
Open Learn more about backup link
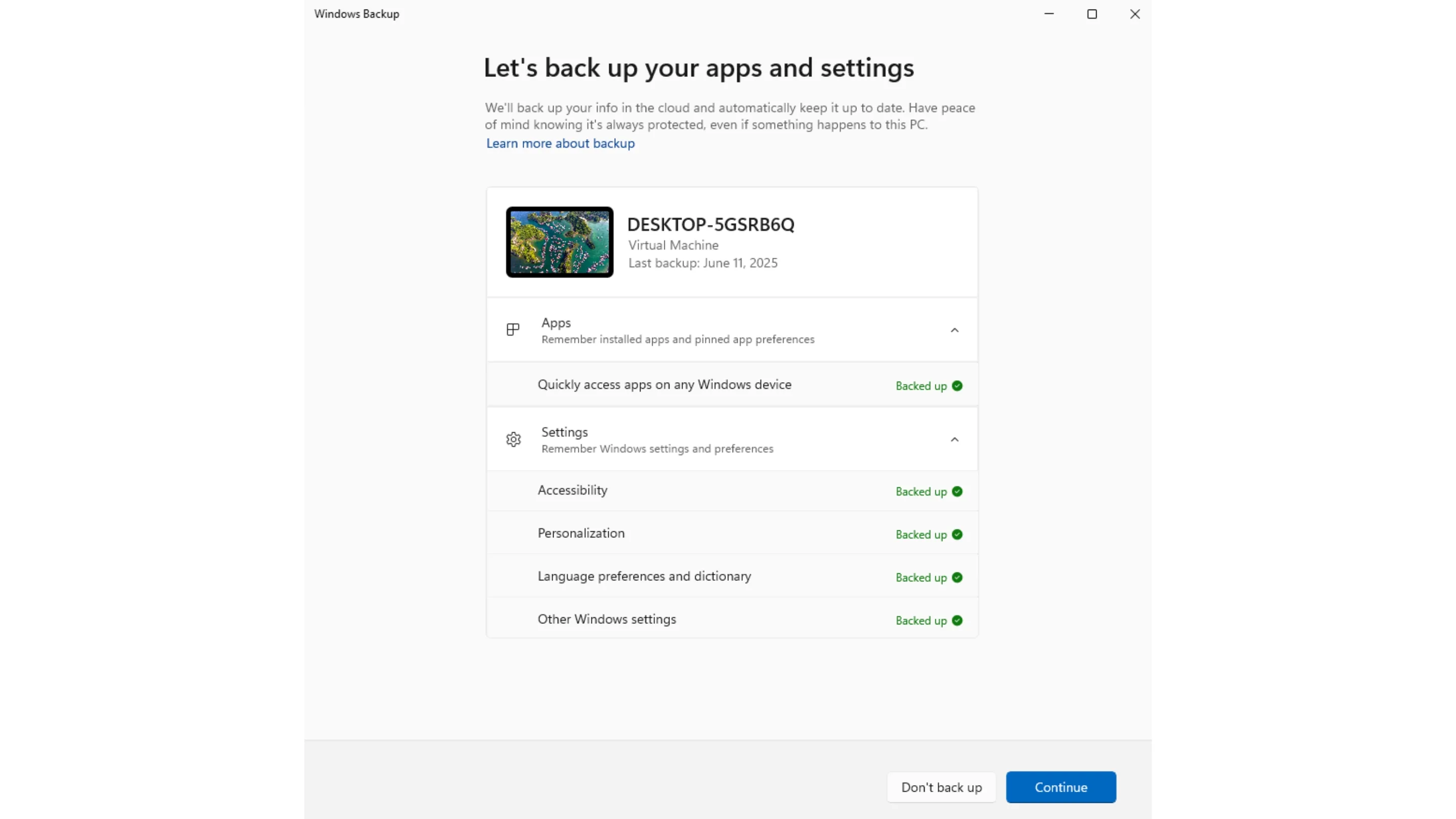[560, 144]
